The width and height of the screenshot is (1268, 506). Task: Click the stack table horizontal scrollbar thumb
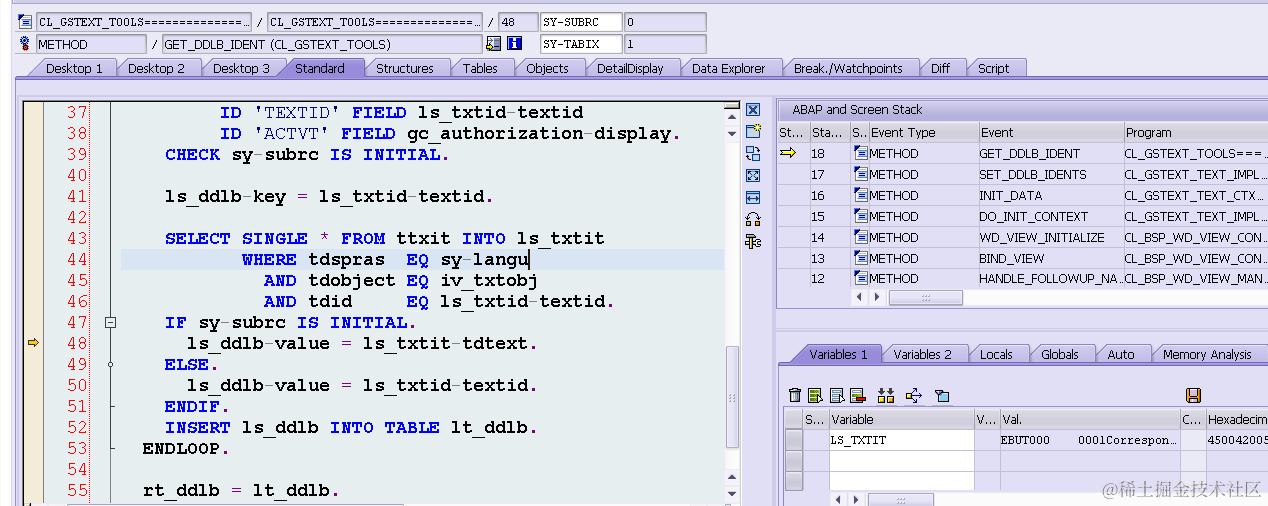(925, 297)
